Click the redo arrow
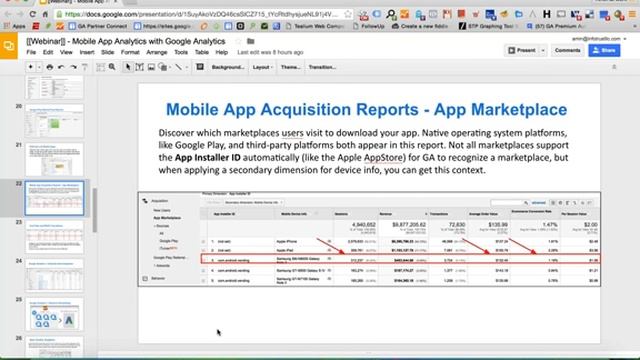The height and width of the screenshot is (360, 640). pyautogui.click(x=73, y=67)
